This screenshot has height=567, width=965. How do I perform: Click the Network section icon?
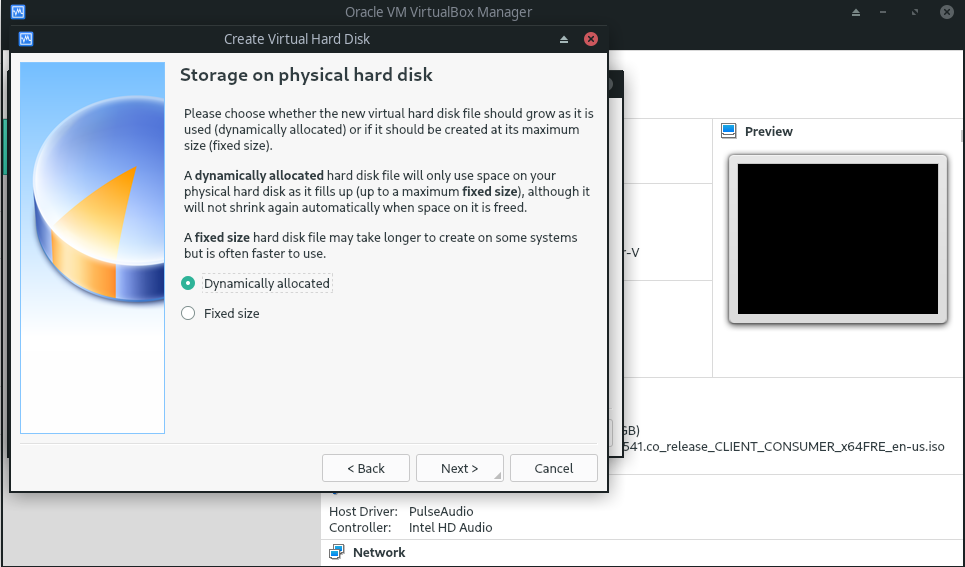[337, 552]
